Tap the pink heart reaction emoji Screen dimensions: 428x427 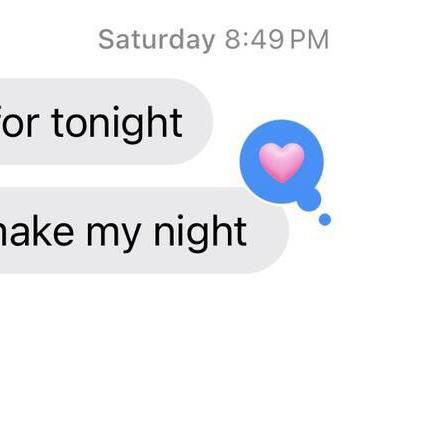coord(282,163)
